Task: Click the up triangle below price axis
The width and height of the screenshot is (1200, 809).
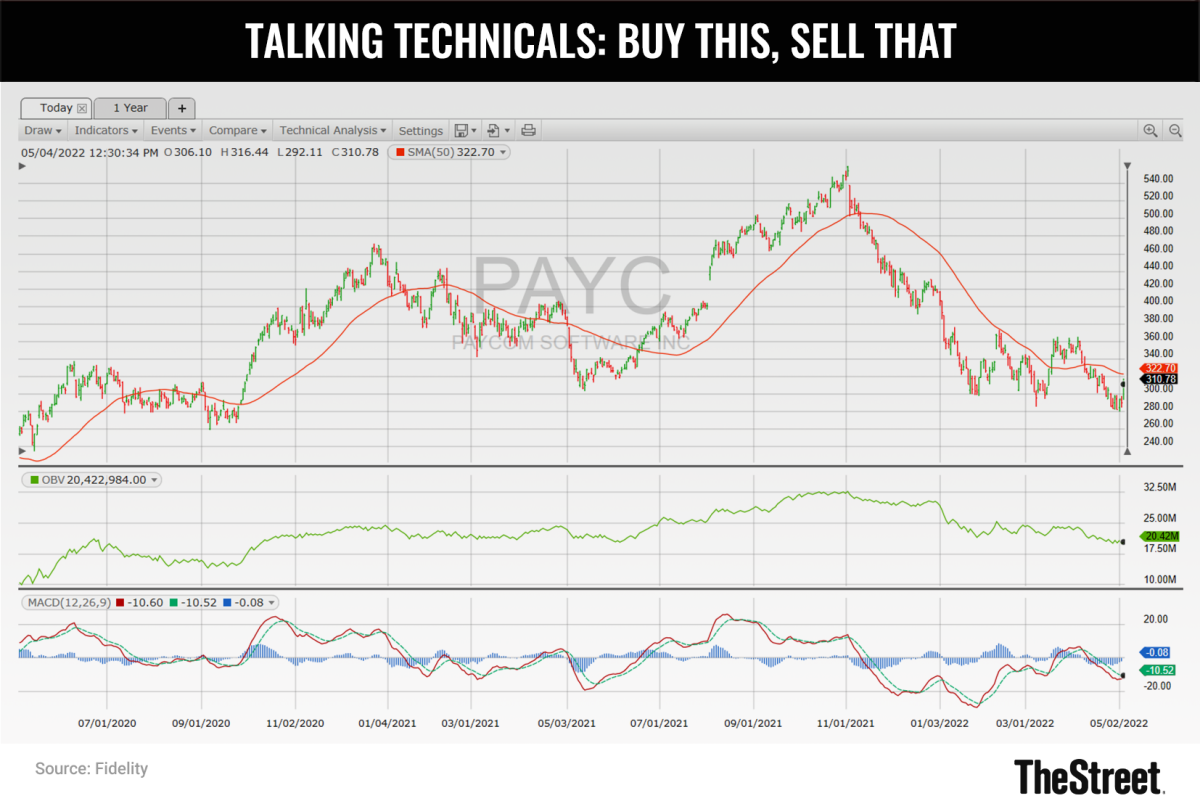Action: pyautogui.click(x=1128, y=452)
